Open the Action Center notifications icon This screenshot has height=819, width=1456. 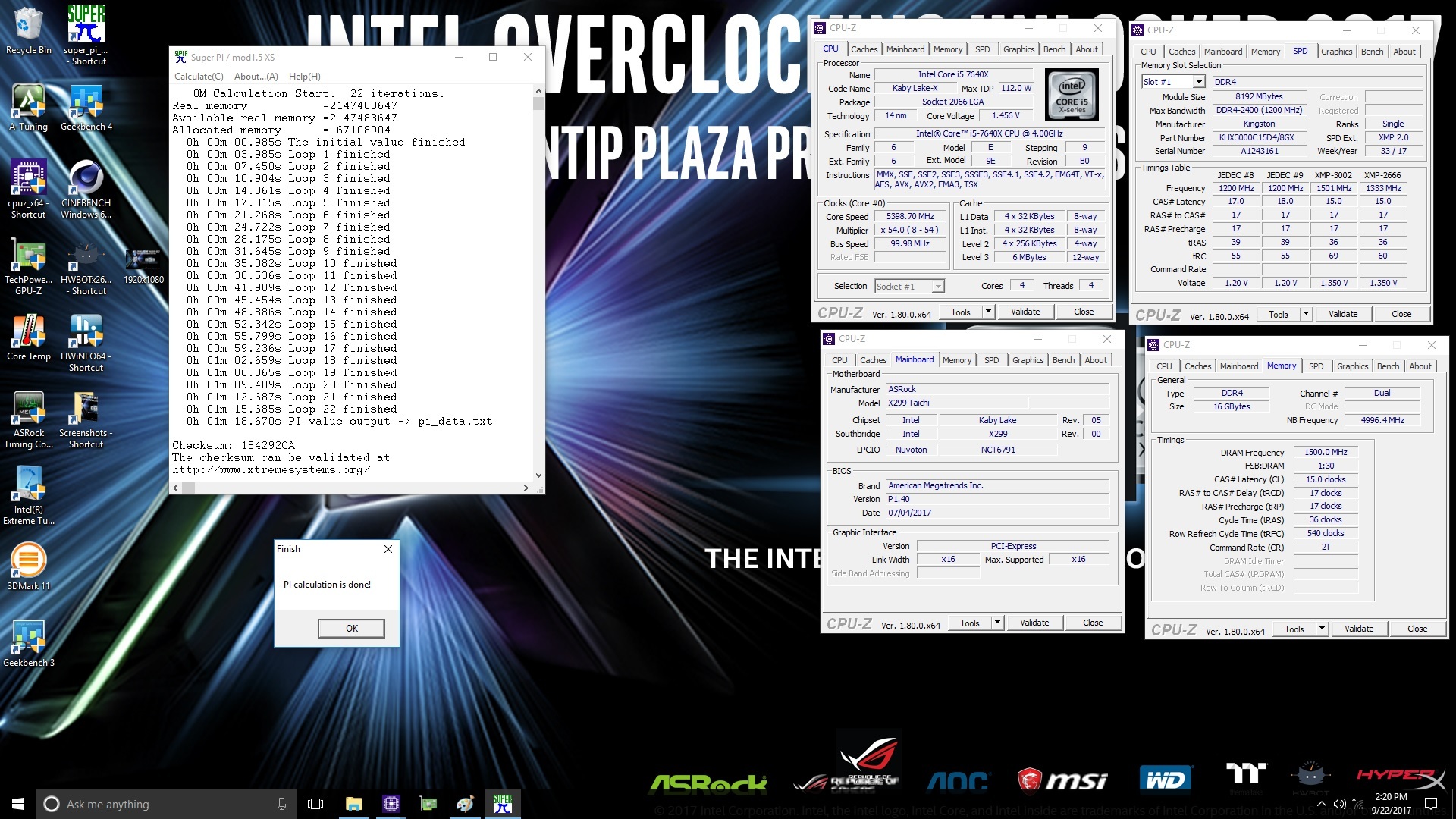[1430, 804]
